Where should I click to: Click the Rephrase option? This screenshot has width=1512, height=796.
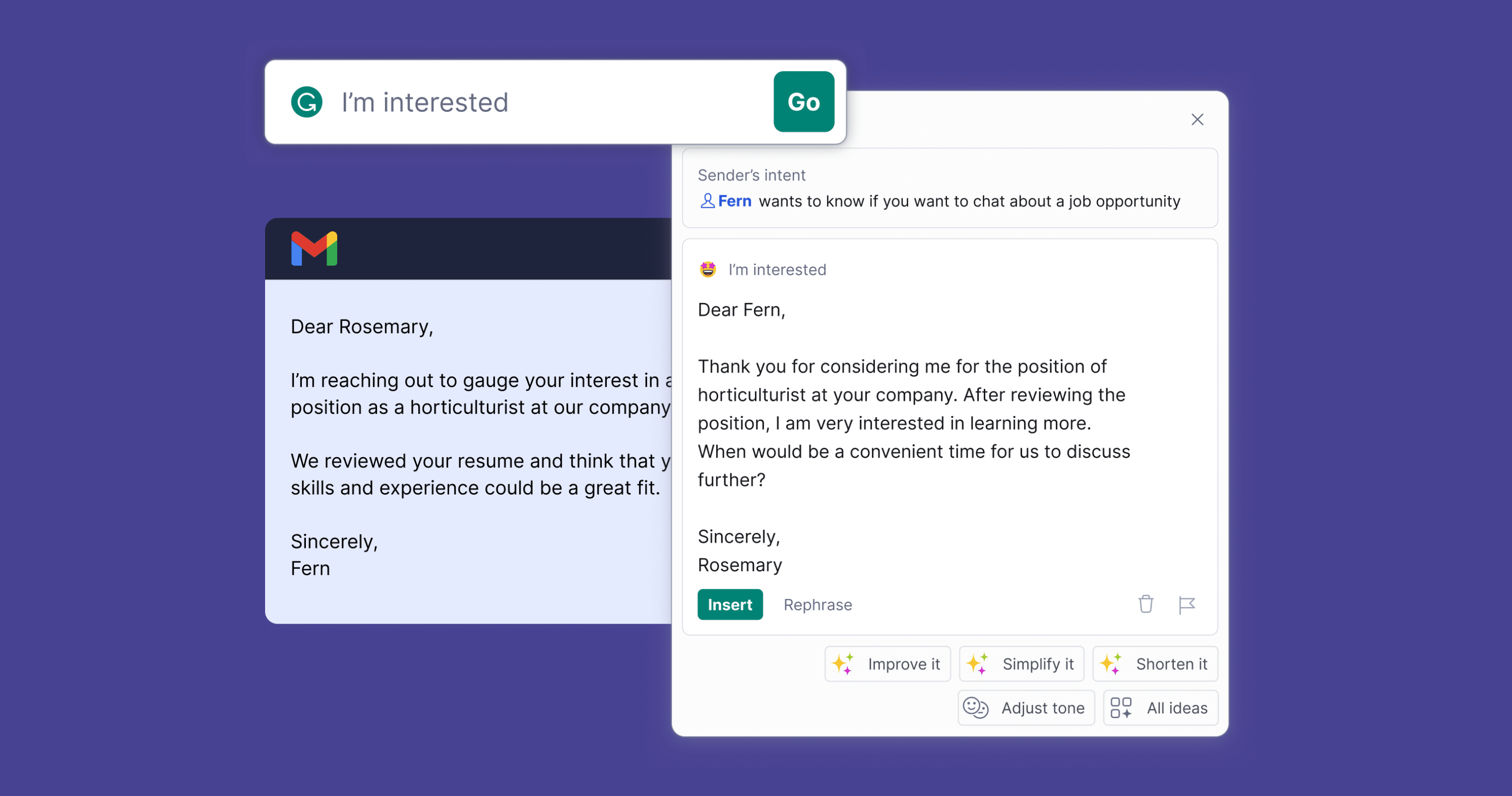(817, 604)
